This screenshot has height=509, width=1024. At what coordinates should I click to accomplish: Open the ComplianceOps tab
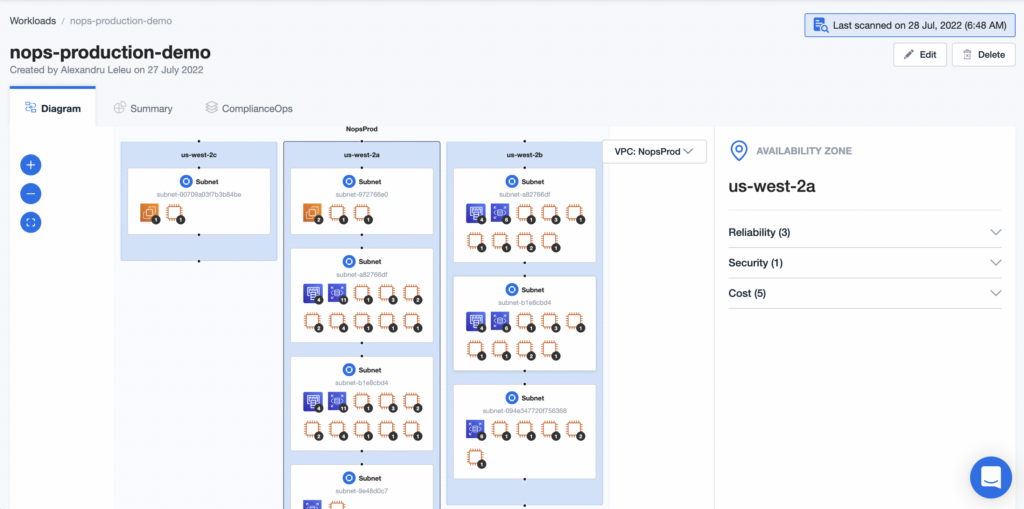pyautogui.click(x=249, y=108)
